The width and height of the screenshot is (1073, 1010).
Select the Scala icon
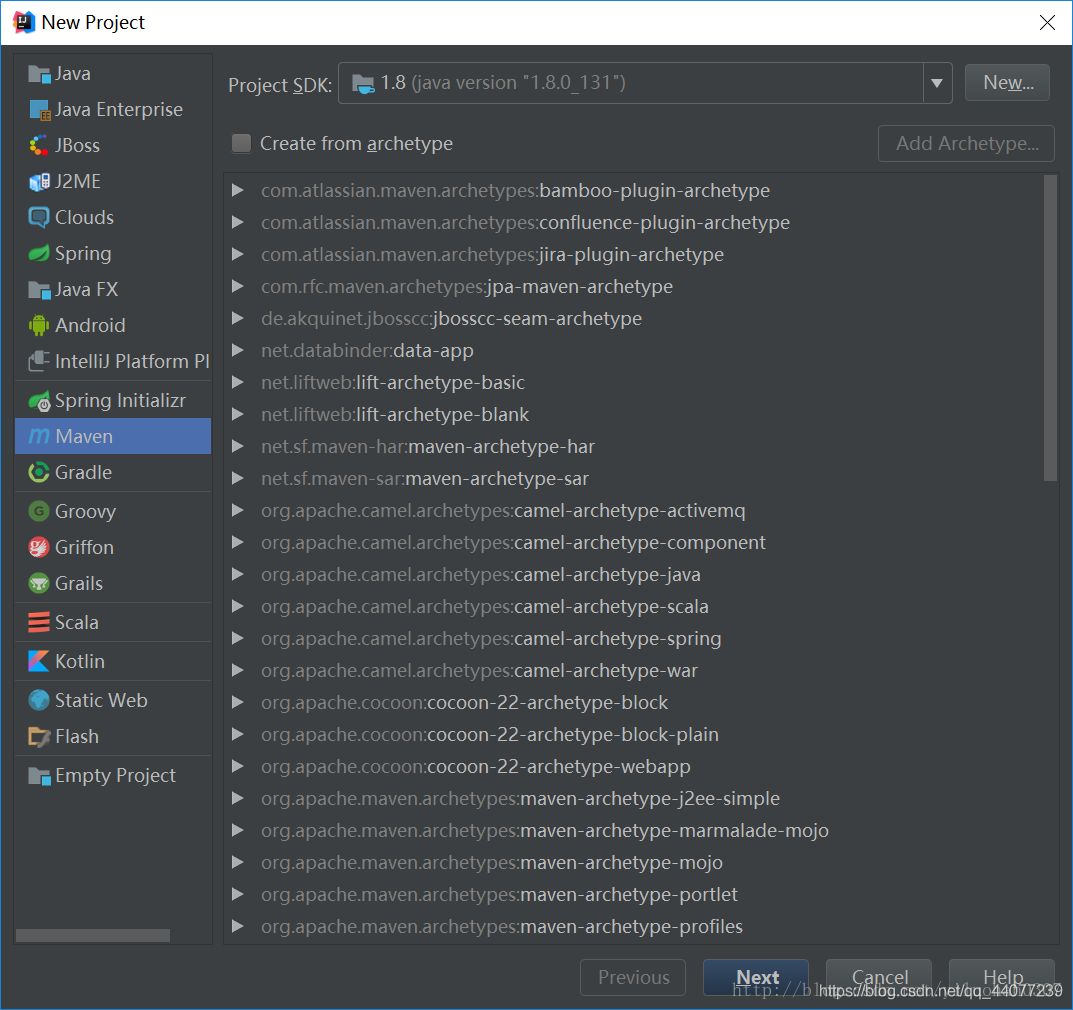click(39, 623)
